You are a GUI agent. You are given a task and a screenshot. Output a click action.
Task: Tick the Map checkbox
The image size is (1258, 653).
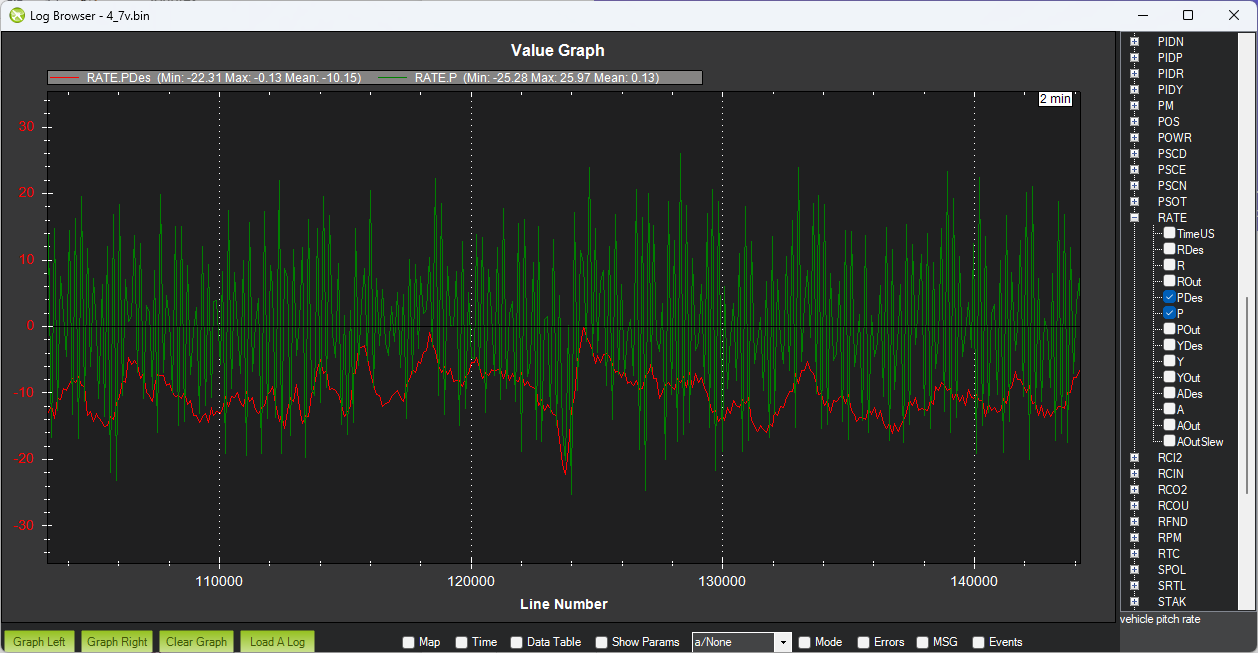coord(408,642)
